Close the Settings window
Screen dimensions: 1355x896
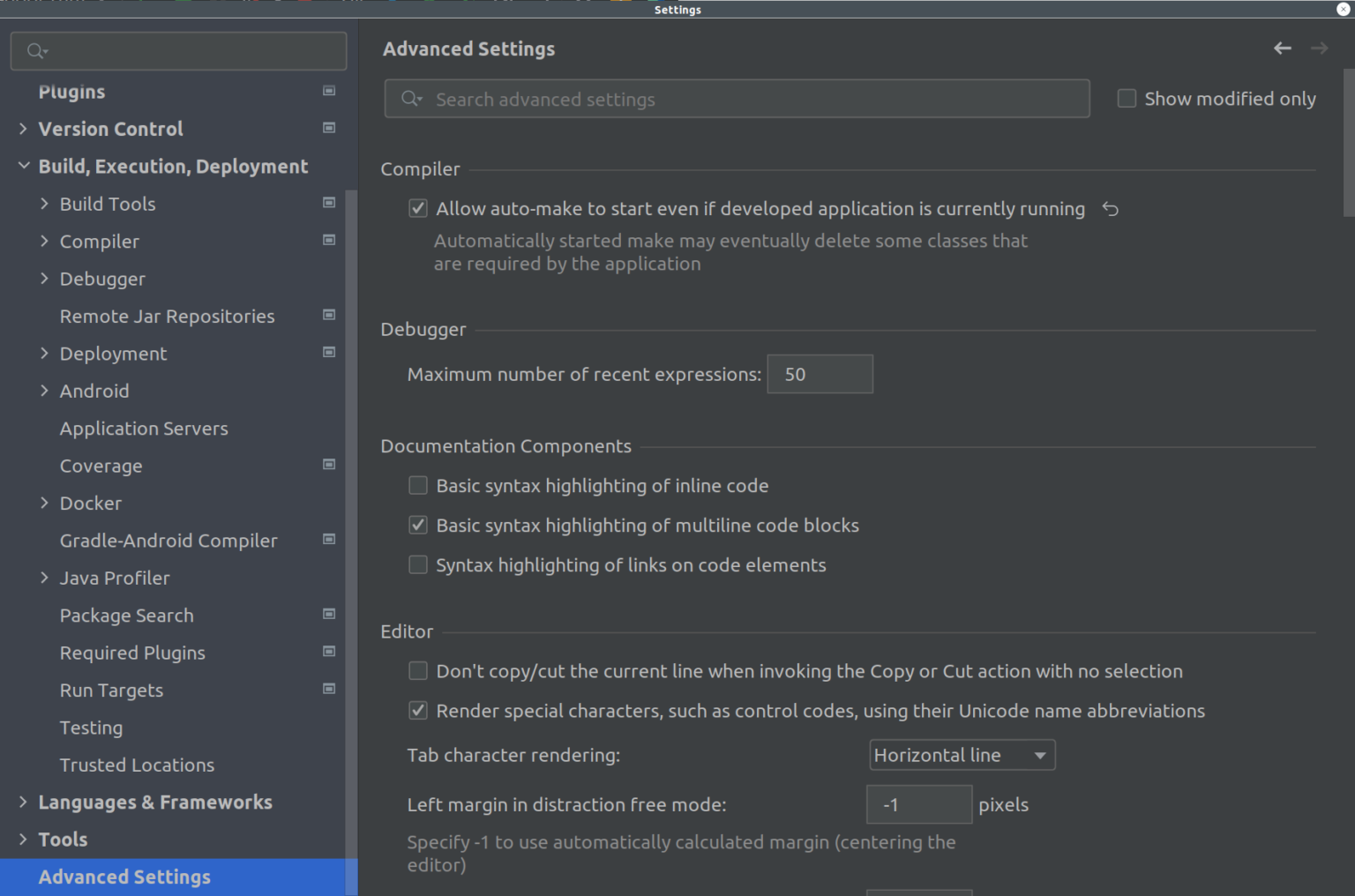coord(1344,10)
